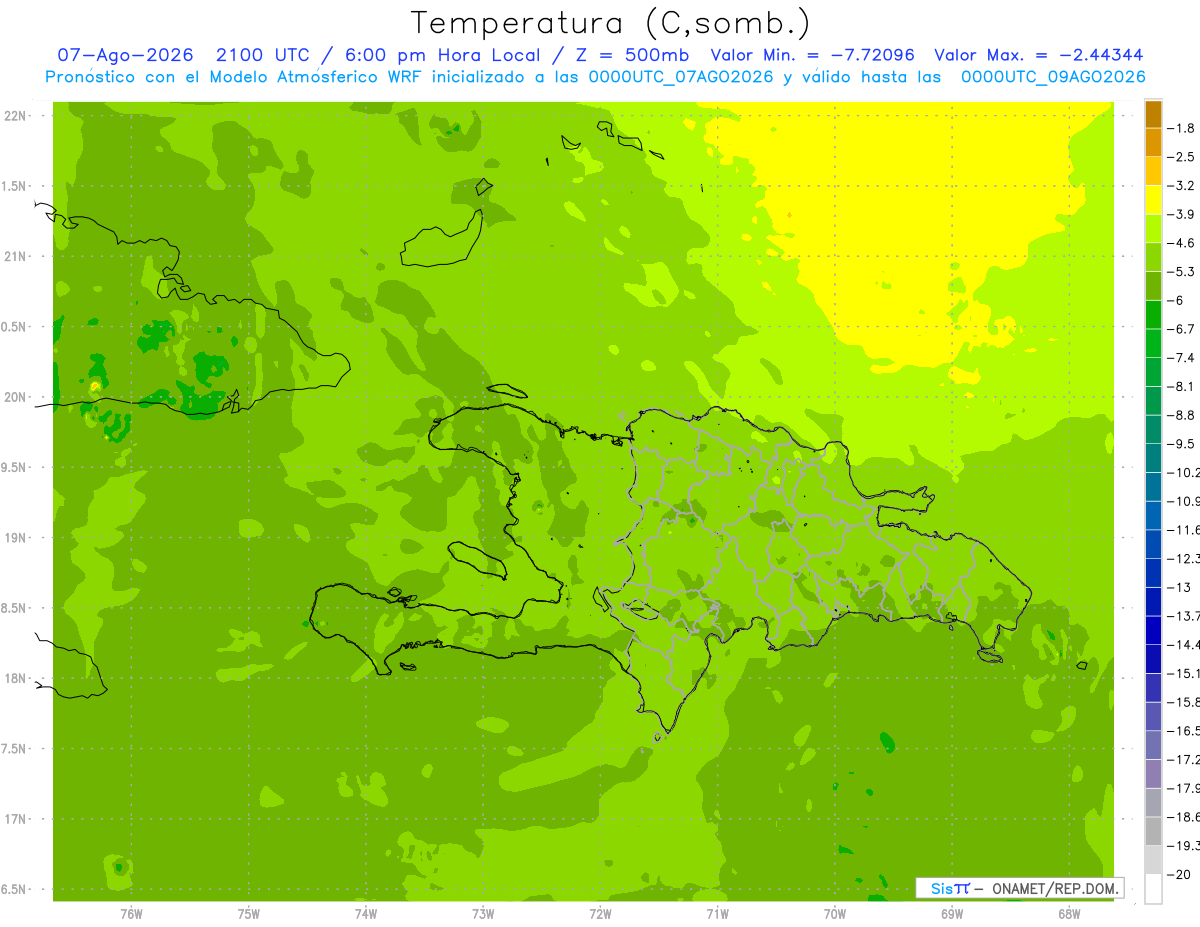Click the yellow swatch between -3.2 and -3.9
Viewport: 1200px width, 927px height.
pos(1153,200)
